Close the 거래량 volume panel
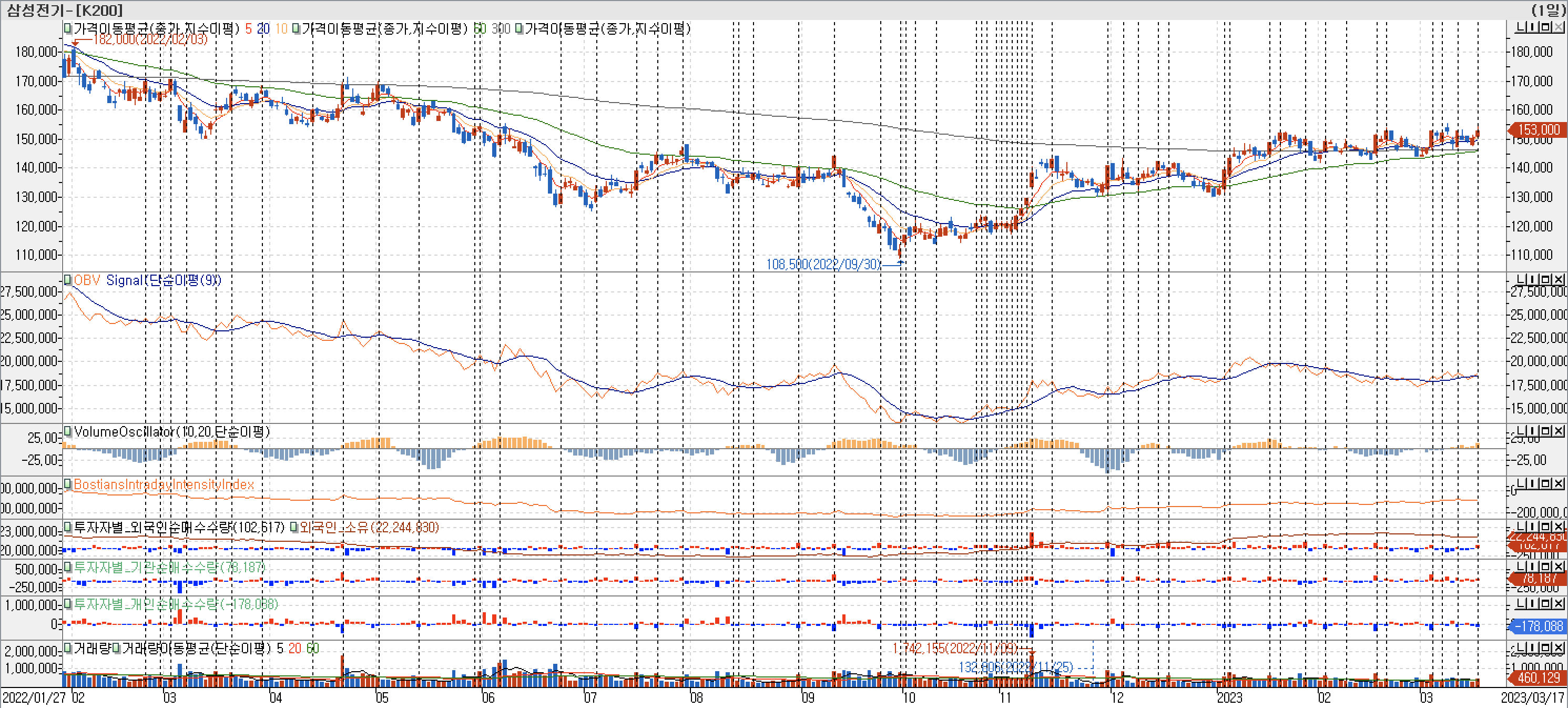Viewport: 1568px width, 708px height. point(1559,648)
